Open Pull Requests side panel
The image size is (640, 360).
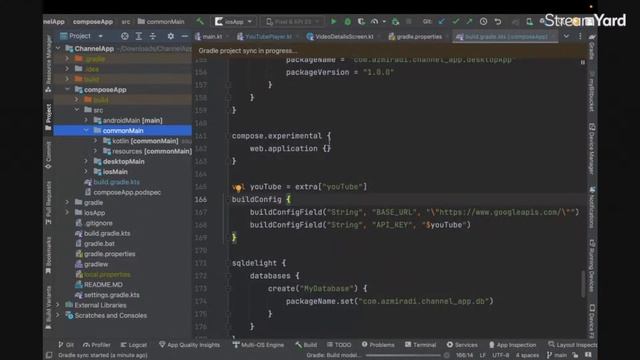pos(49,203)
